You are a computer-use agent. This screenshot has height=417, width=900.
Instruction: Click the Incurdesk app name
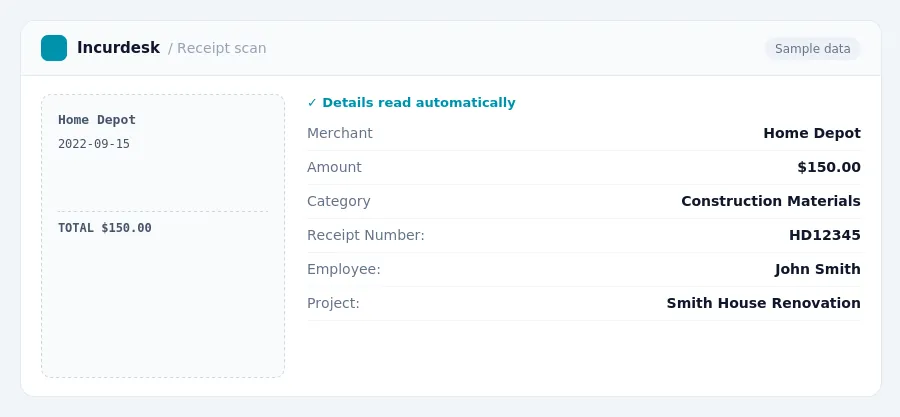pyautogui.click(x=118, y=48)
